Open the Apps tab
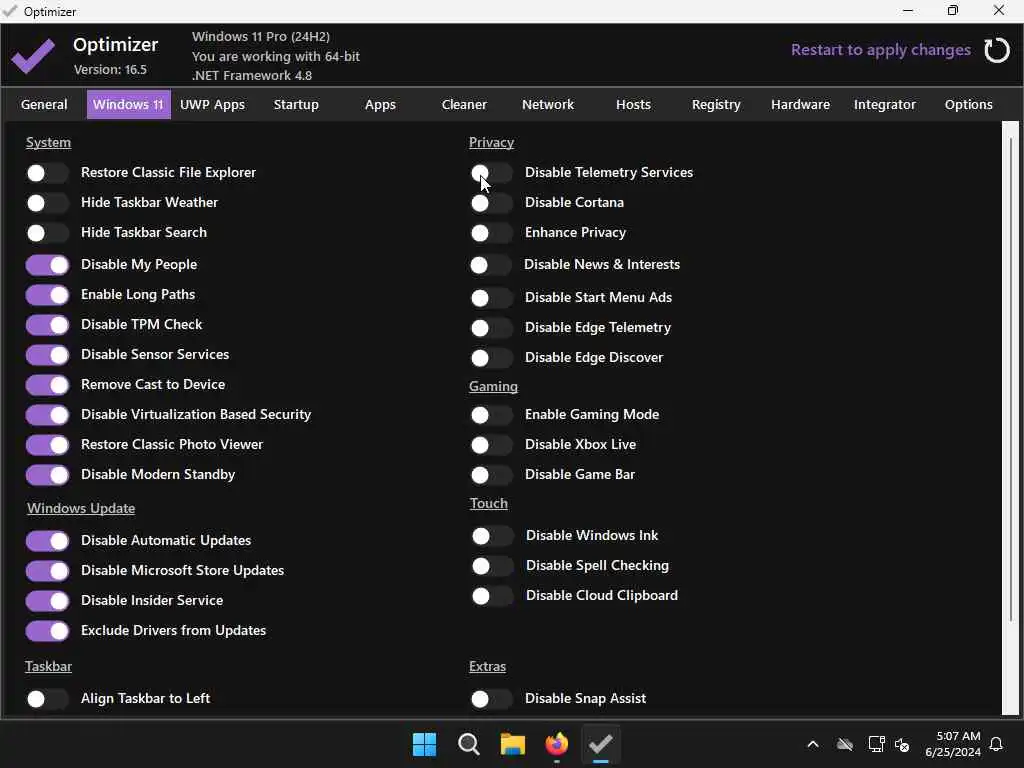This screenshot has height=768, width=1024. point(380,104)
